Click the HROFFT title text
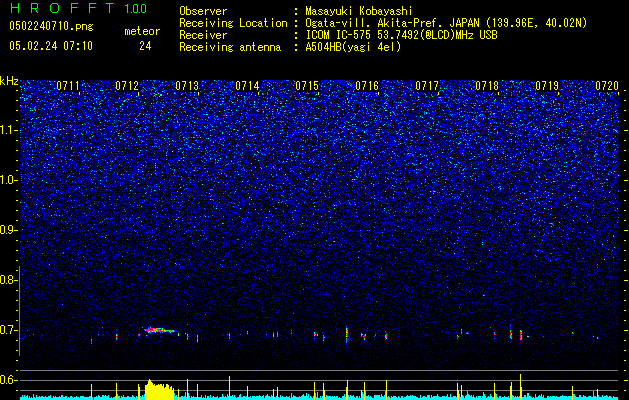The image size is (629, 400). (62, 8)
